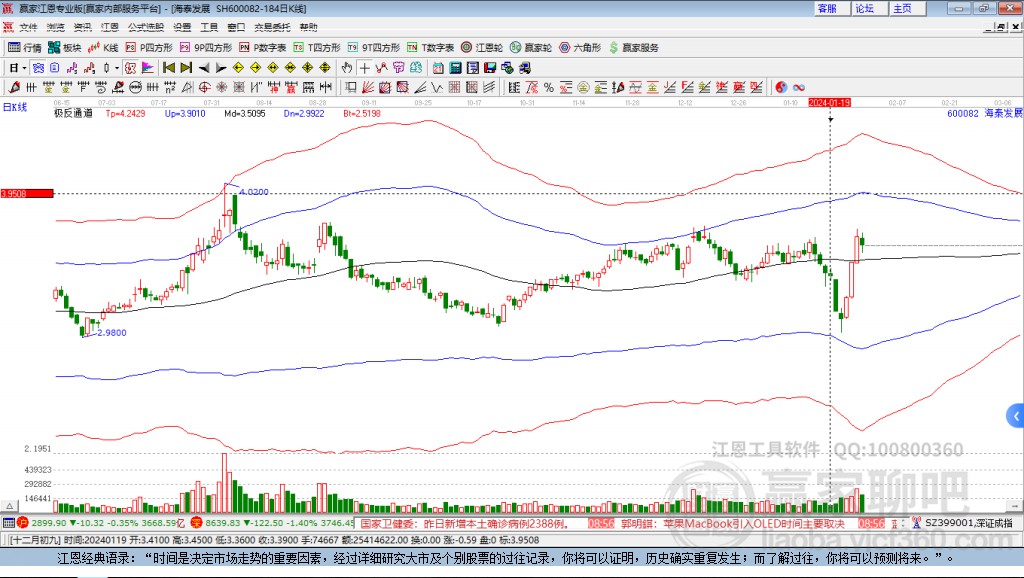The width and height of the screenshot is (1024, 578).
Task: Open the 资讯 menu
Action: tap(82, 27)
